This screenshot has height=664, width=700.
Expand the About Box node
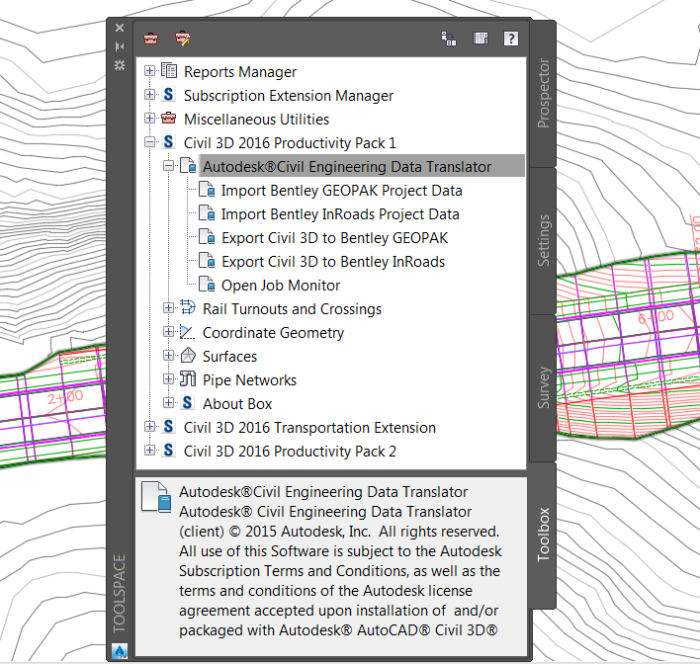coord(168,402)
